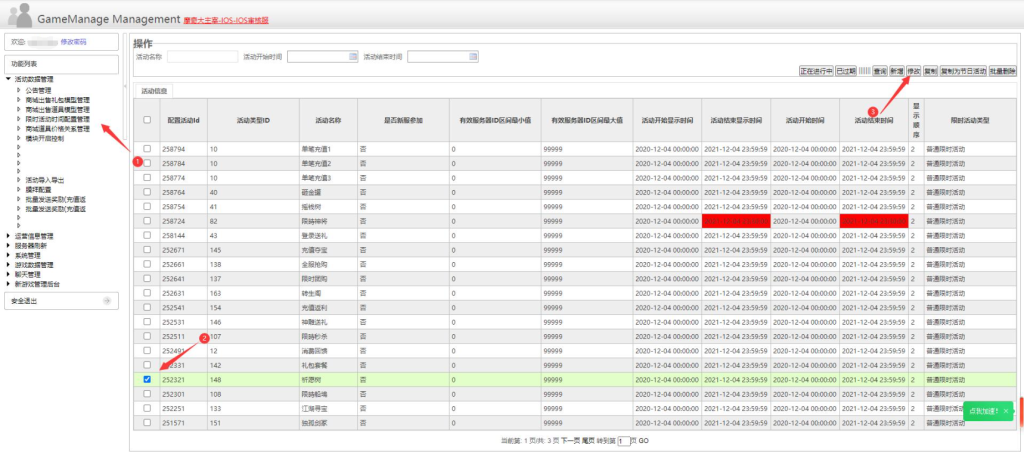The height and width of the screenshot is (452, 1024).
Task: Click the user avatar logo in header
Action: [x=20, y=14]
